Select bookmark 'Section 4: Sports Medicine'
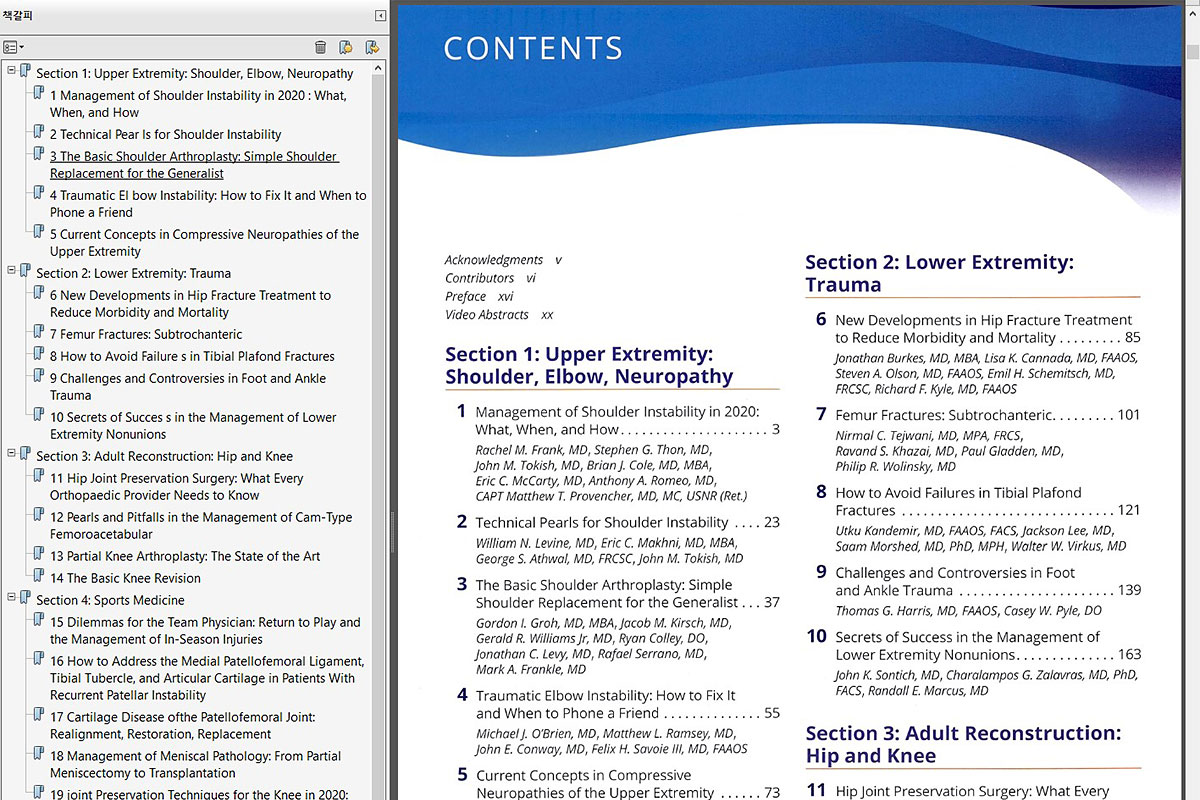This screenshot has width=1200, height=800. click(110, 600)
